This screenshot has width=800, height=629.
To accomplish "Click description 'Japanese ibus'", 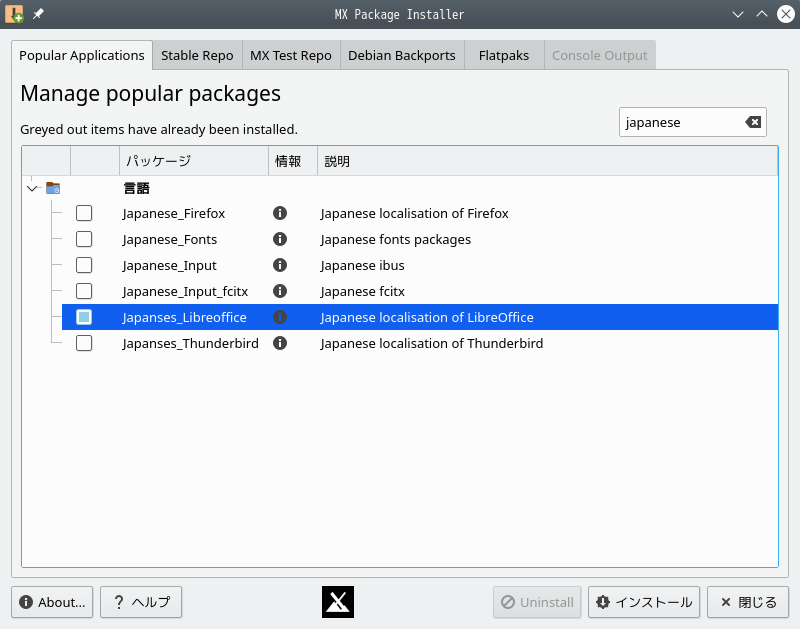I will point(362,265).
